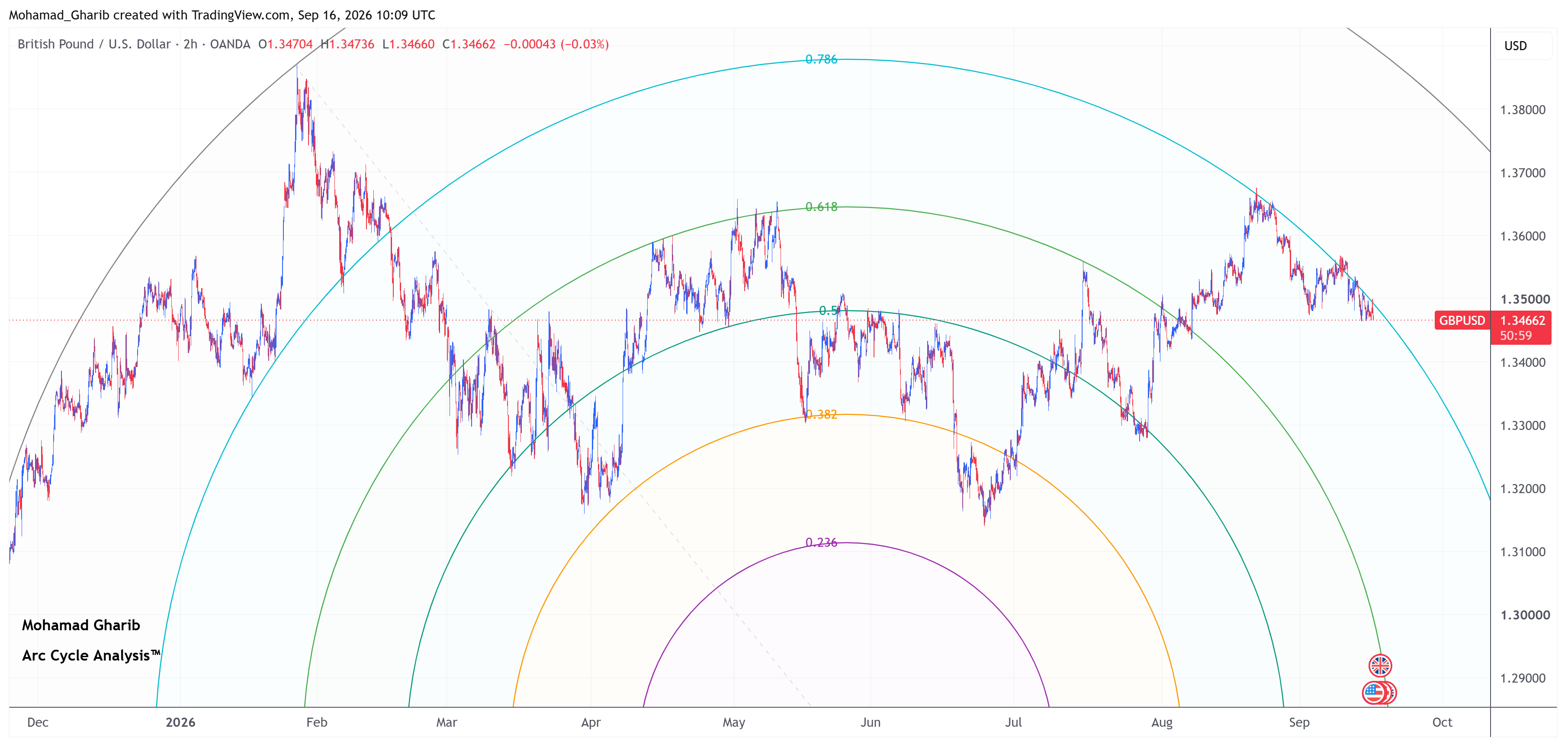Select the 0.5 Fibonacci arc label
Screen dimensions: 1568x741
point(829,311)
